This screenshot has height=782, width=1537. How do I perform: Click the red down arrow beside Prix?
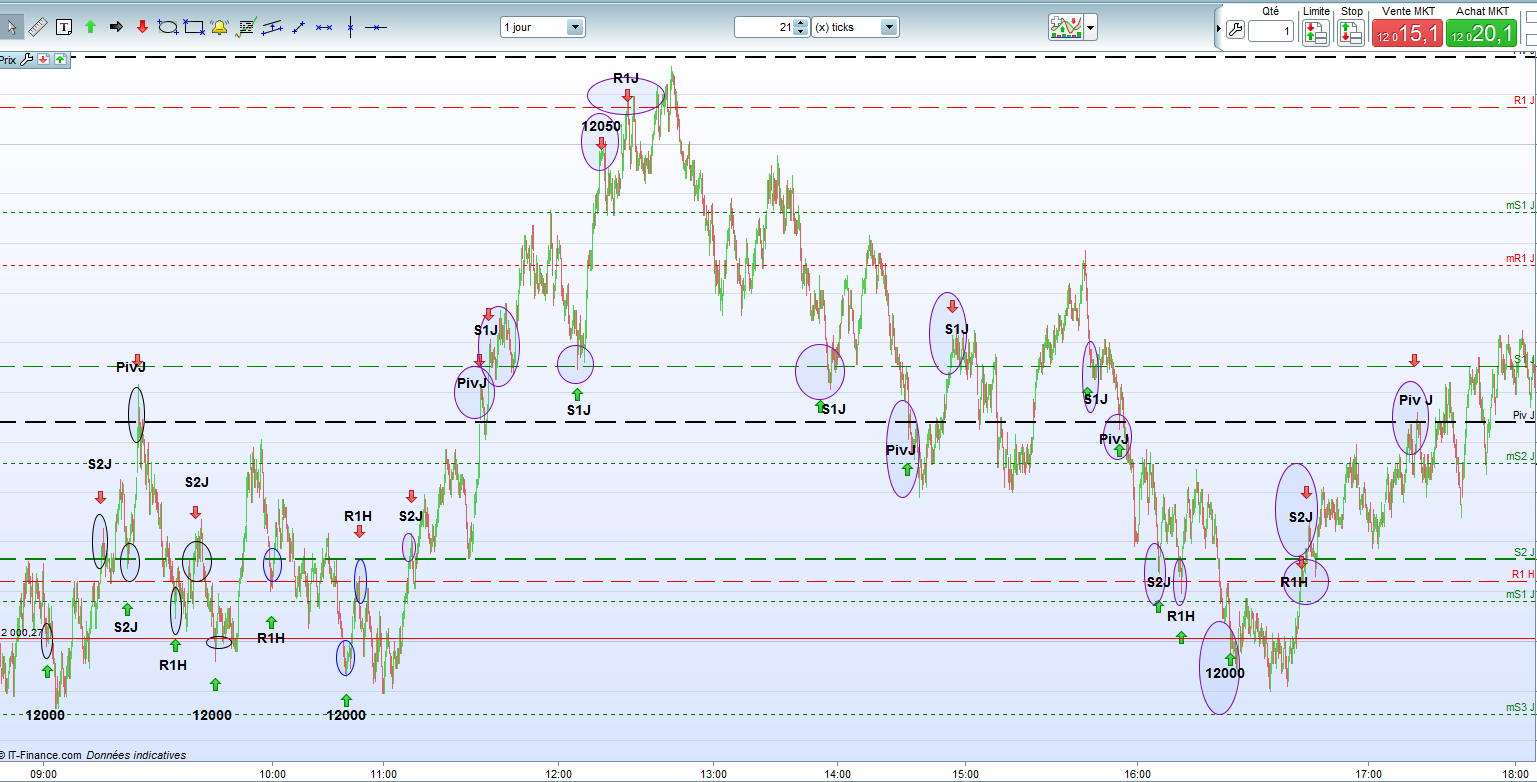pyautogui.click(x=43, y=60)
